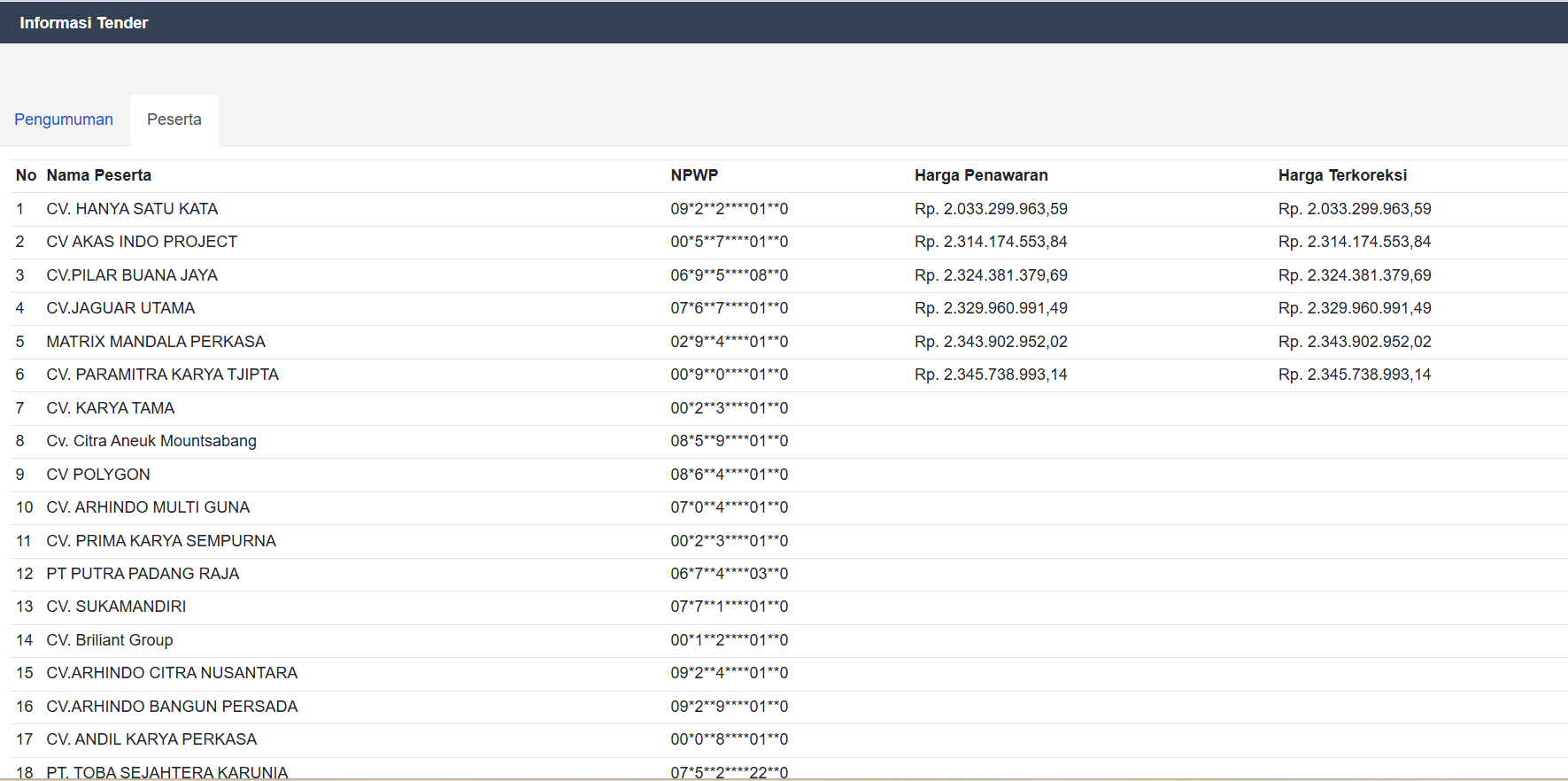Click Harga Penawaran Rp. 2.329.960.991,49
The image size is (1568, 781).
pos(991,308)
